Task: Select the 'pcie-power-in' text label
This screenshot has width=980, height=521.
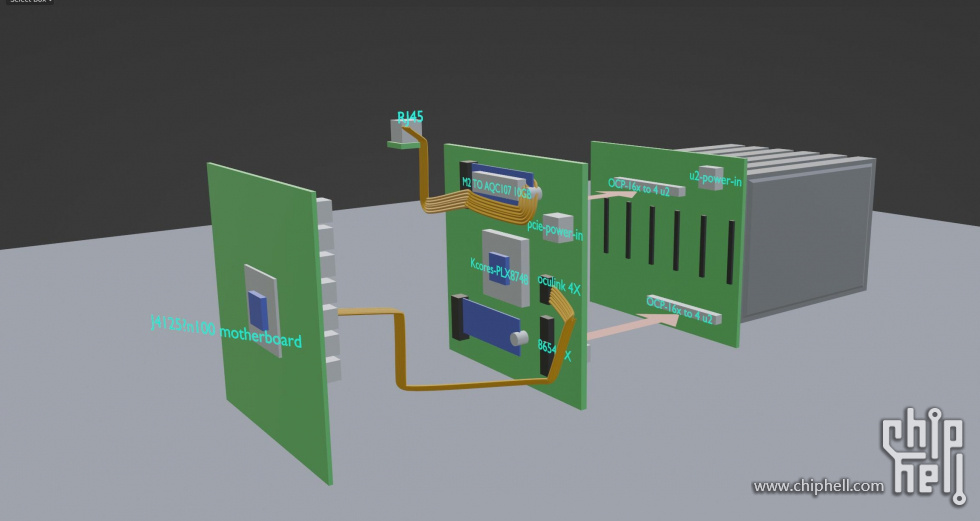Action: 555,230
